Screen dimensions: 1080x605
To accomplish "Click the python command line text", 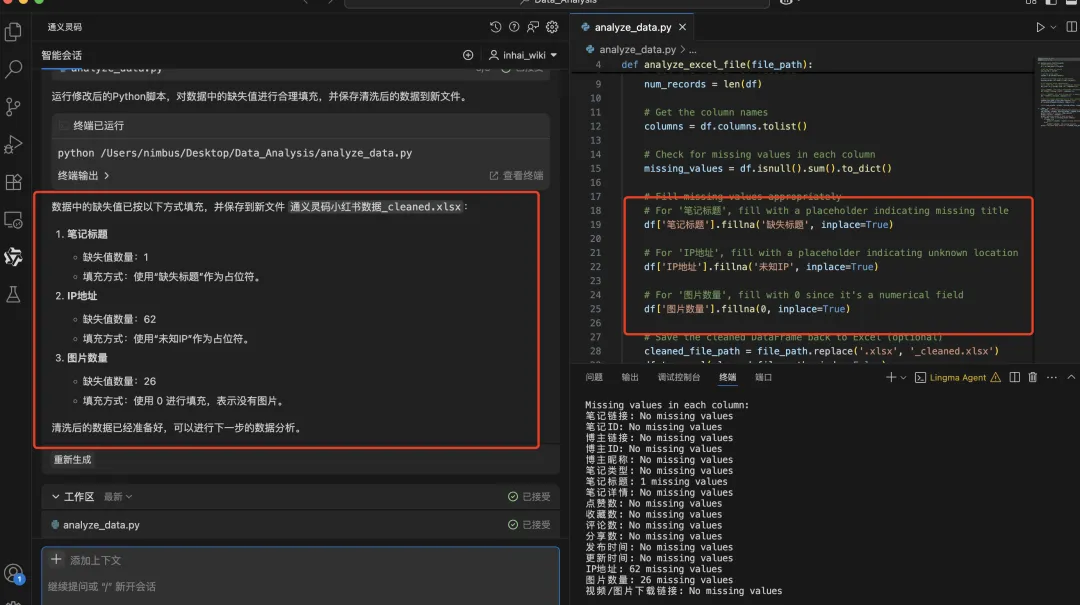I will point(235,153).
